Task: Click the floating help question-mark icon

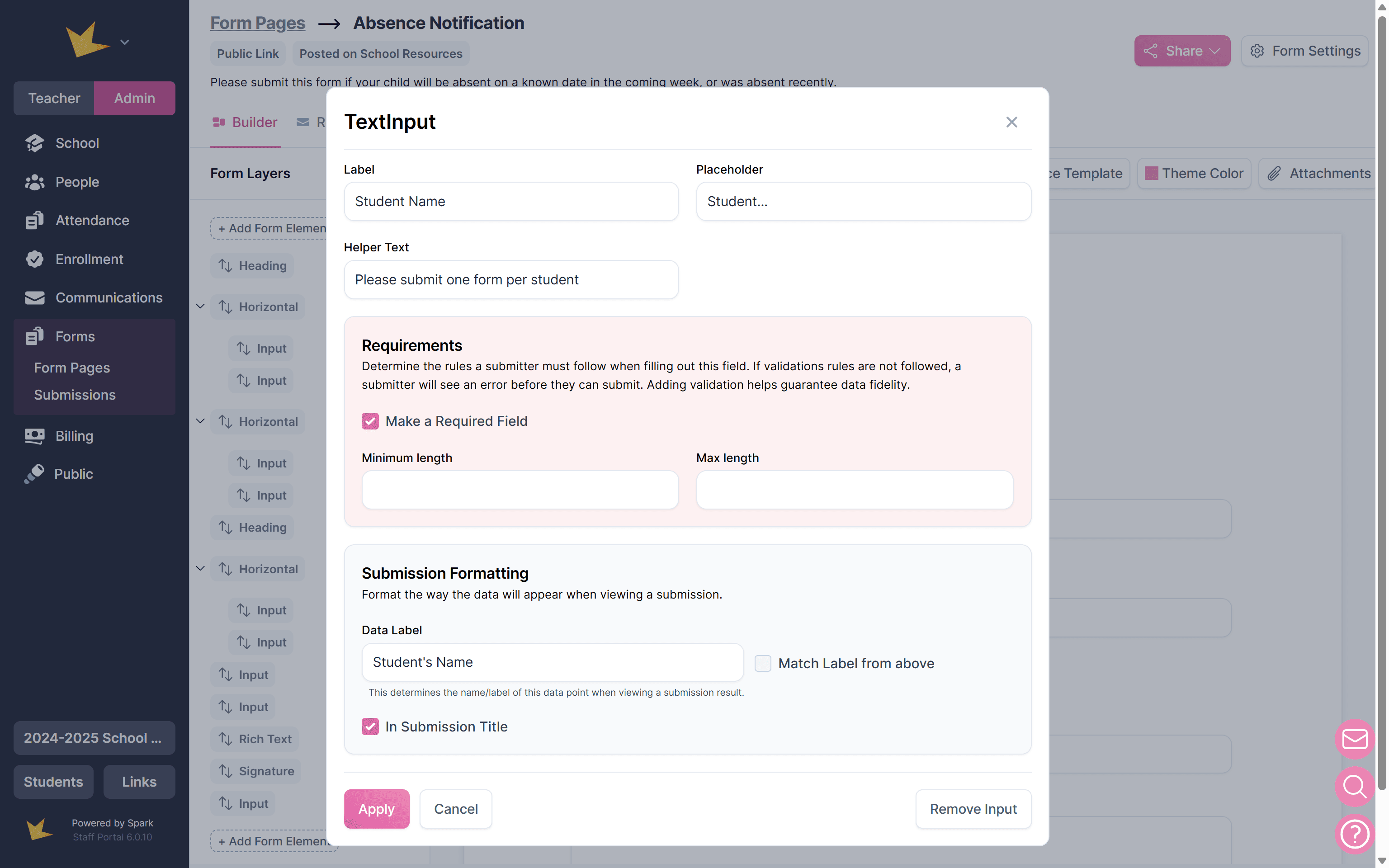Action: [1355, 834]
